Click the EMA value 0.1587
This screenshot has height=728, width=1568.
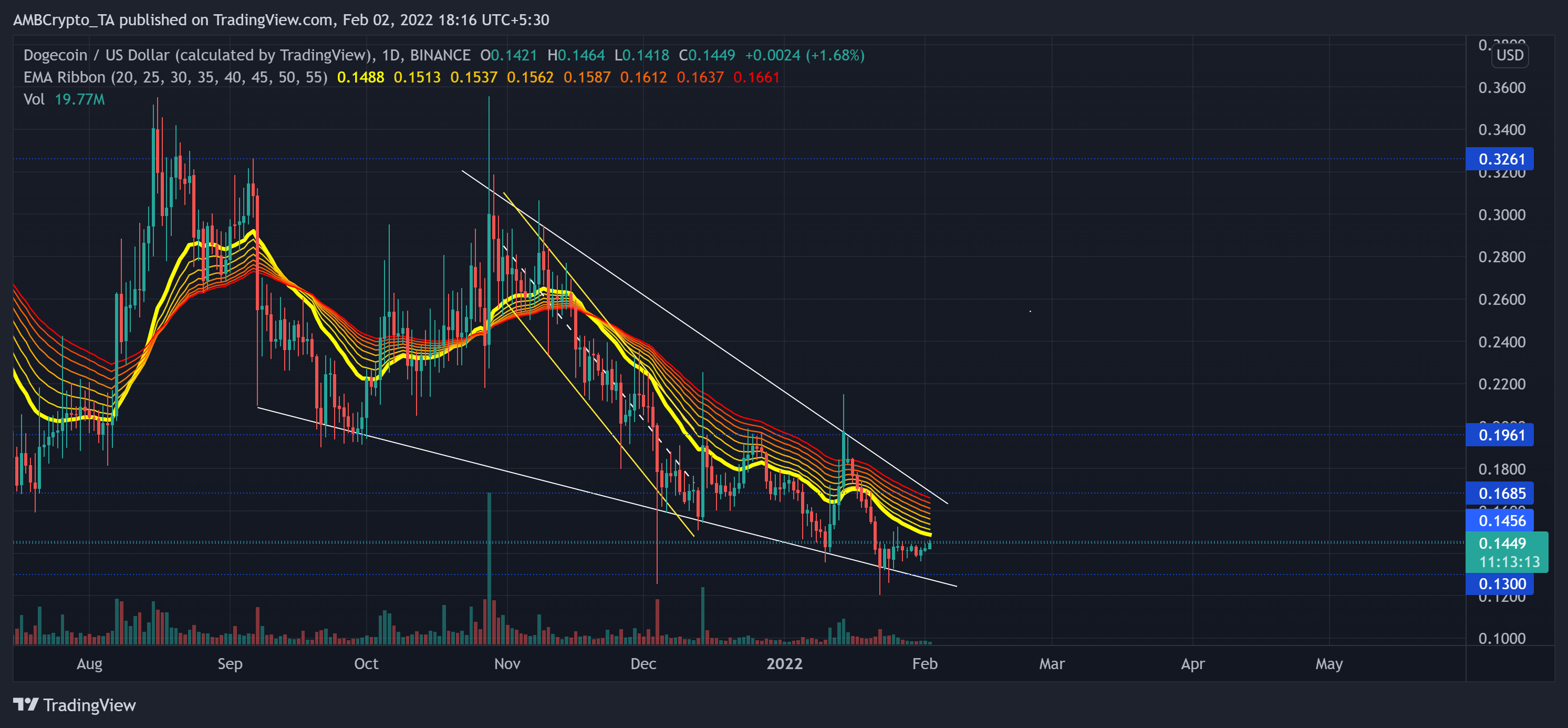pyautogui.click(x=587, y=77)
